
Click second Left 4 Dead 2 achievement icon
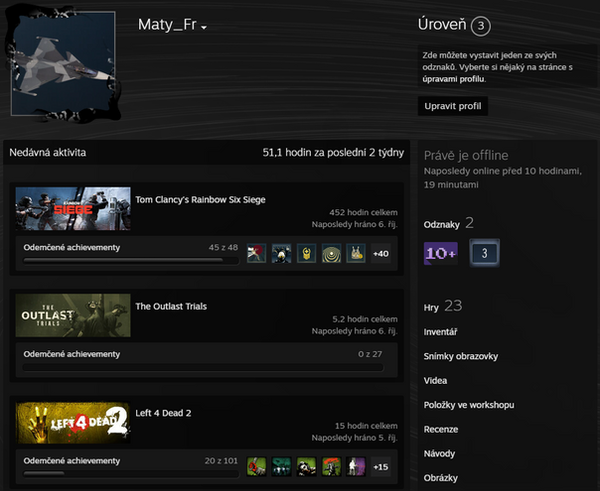(x=281, y=467)
